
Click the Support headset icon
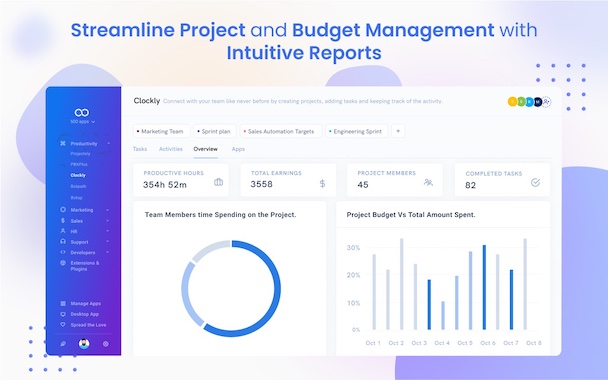click(63, 242)
